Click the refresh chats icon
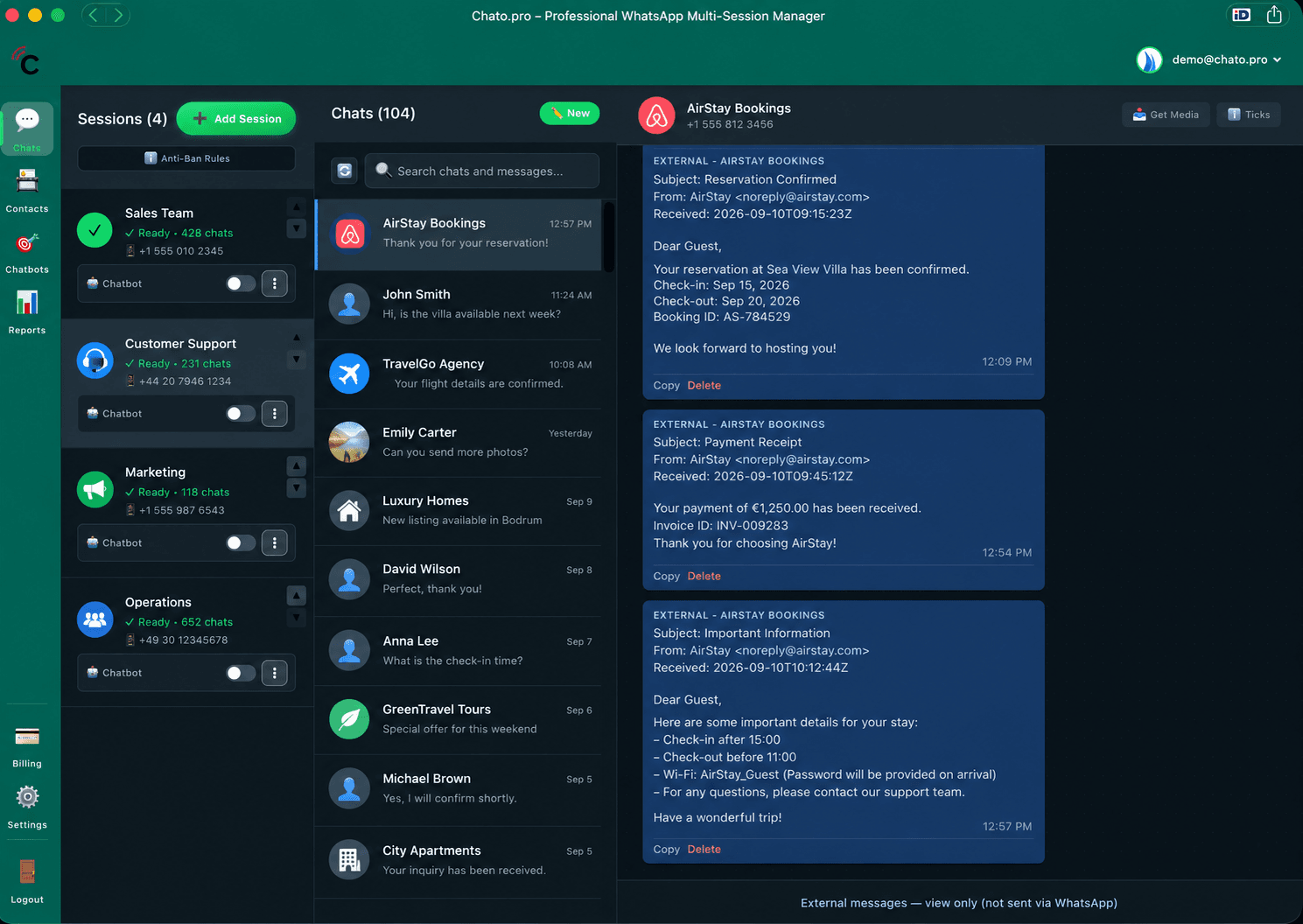 click(x=345, y=171)
